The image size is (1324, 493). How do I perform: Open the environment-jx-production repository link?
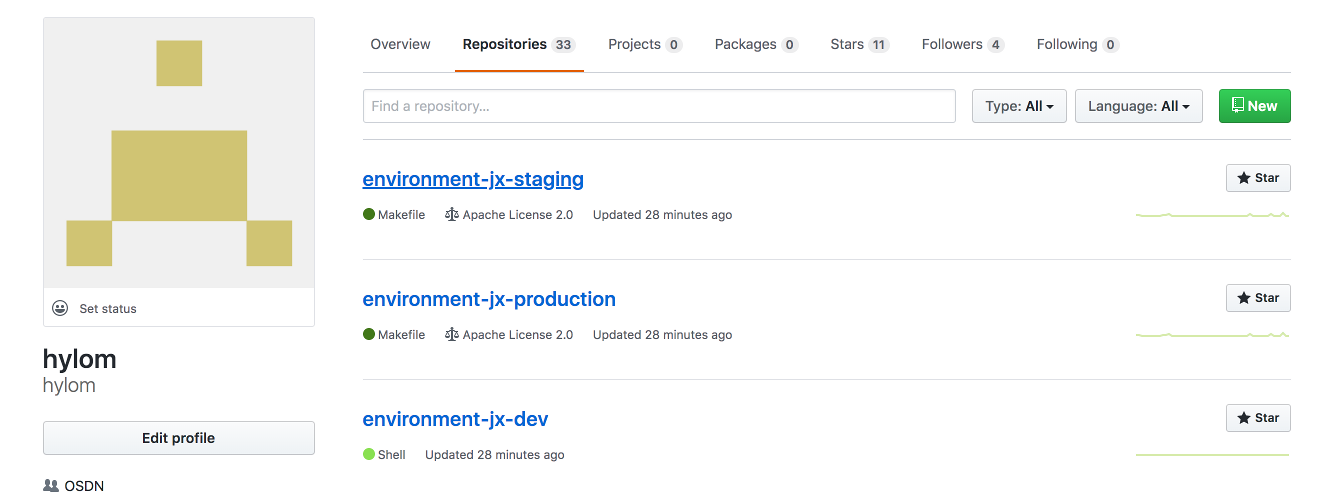point(489,299)
